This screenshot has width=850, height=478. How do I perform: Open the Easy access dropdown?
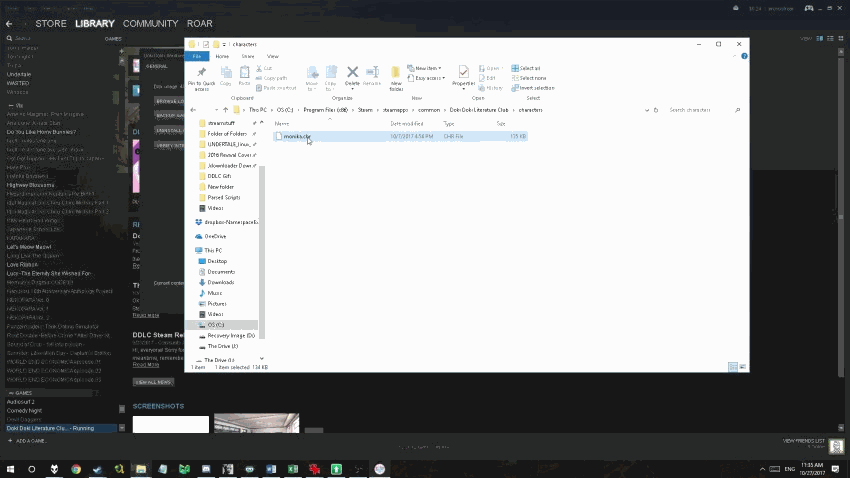(x=426, y=78)
